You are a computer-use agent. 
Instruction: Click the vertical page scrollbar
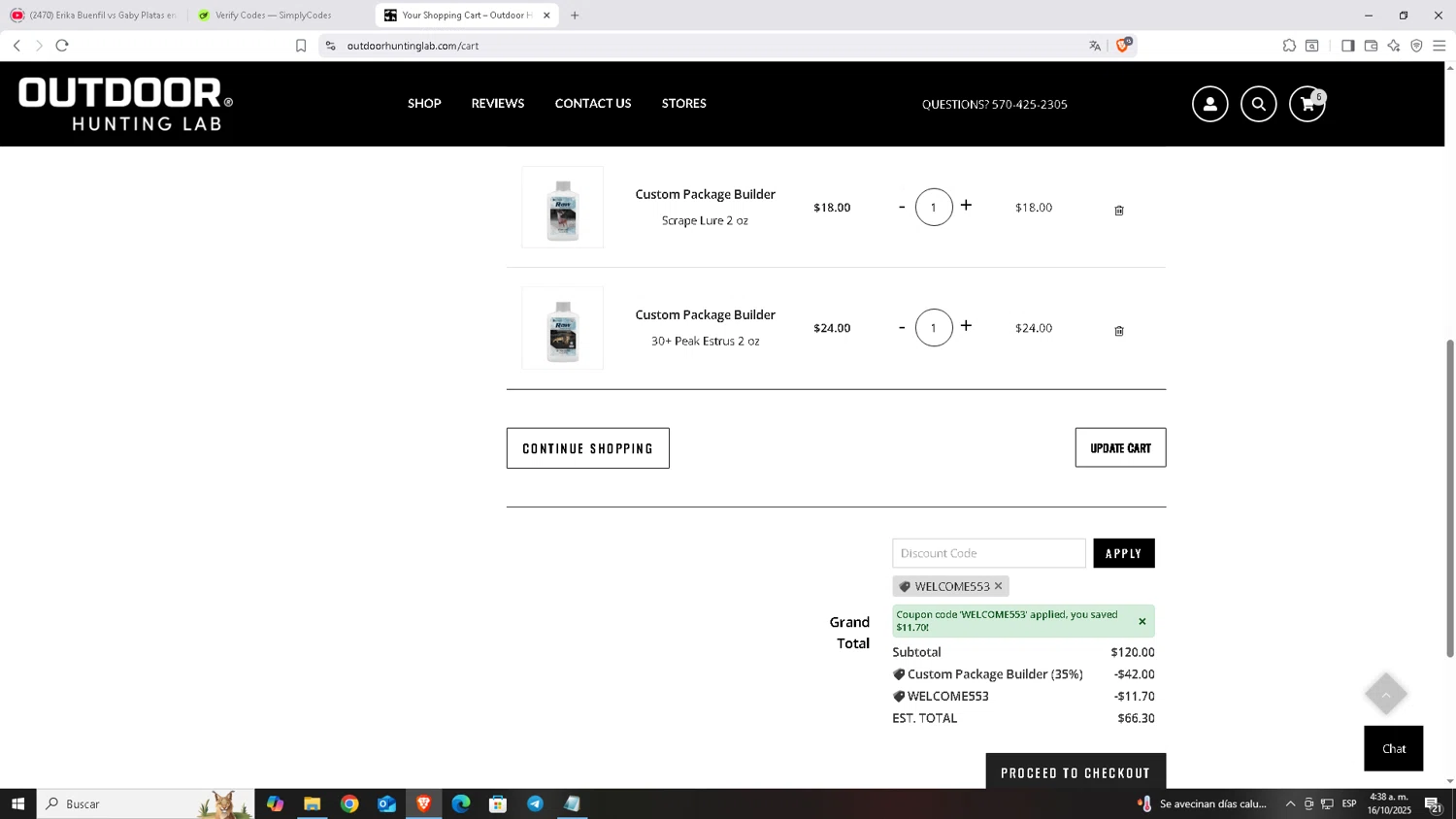click(1450, 499)
